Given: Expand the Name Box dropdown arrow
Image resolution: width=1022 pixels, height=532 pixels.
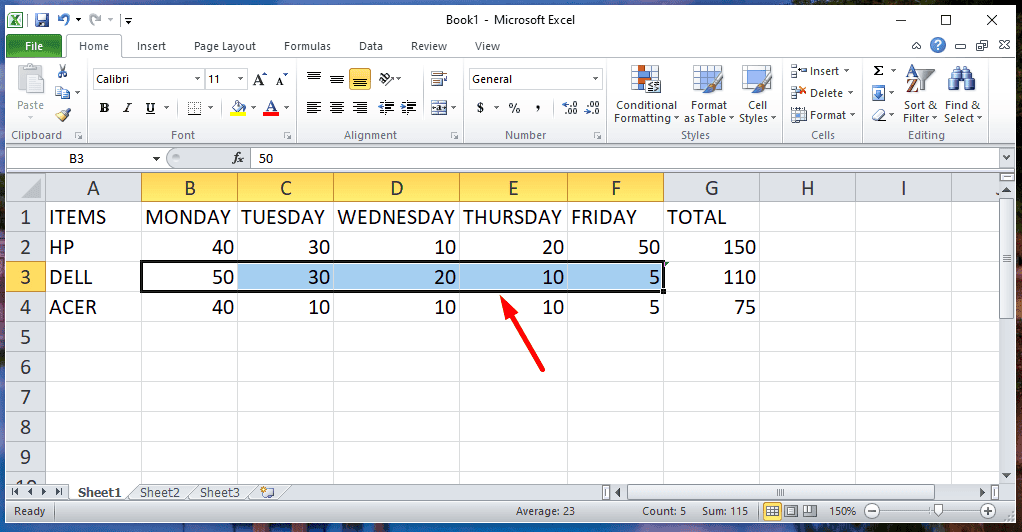Looking at the screenshot, I should click(156, 158).
